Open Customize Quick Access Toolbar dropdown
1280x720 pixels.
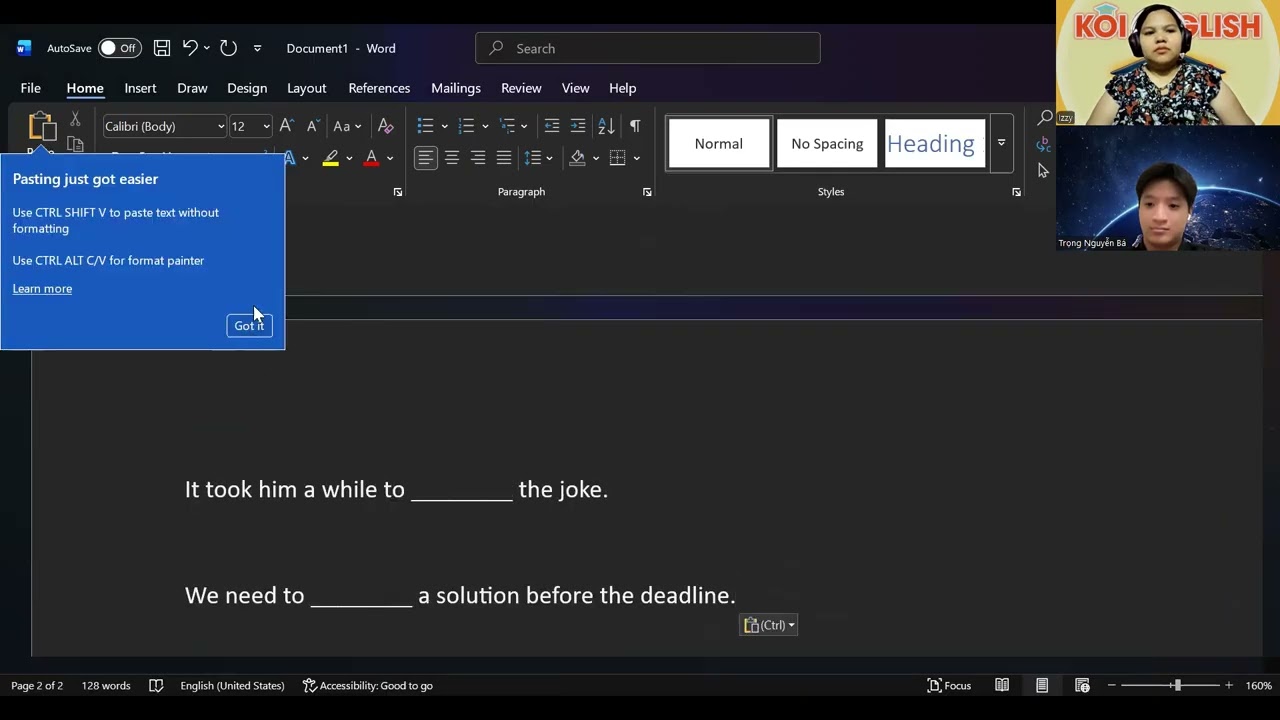click(257, 48)
